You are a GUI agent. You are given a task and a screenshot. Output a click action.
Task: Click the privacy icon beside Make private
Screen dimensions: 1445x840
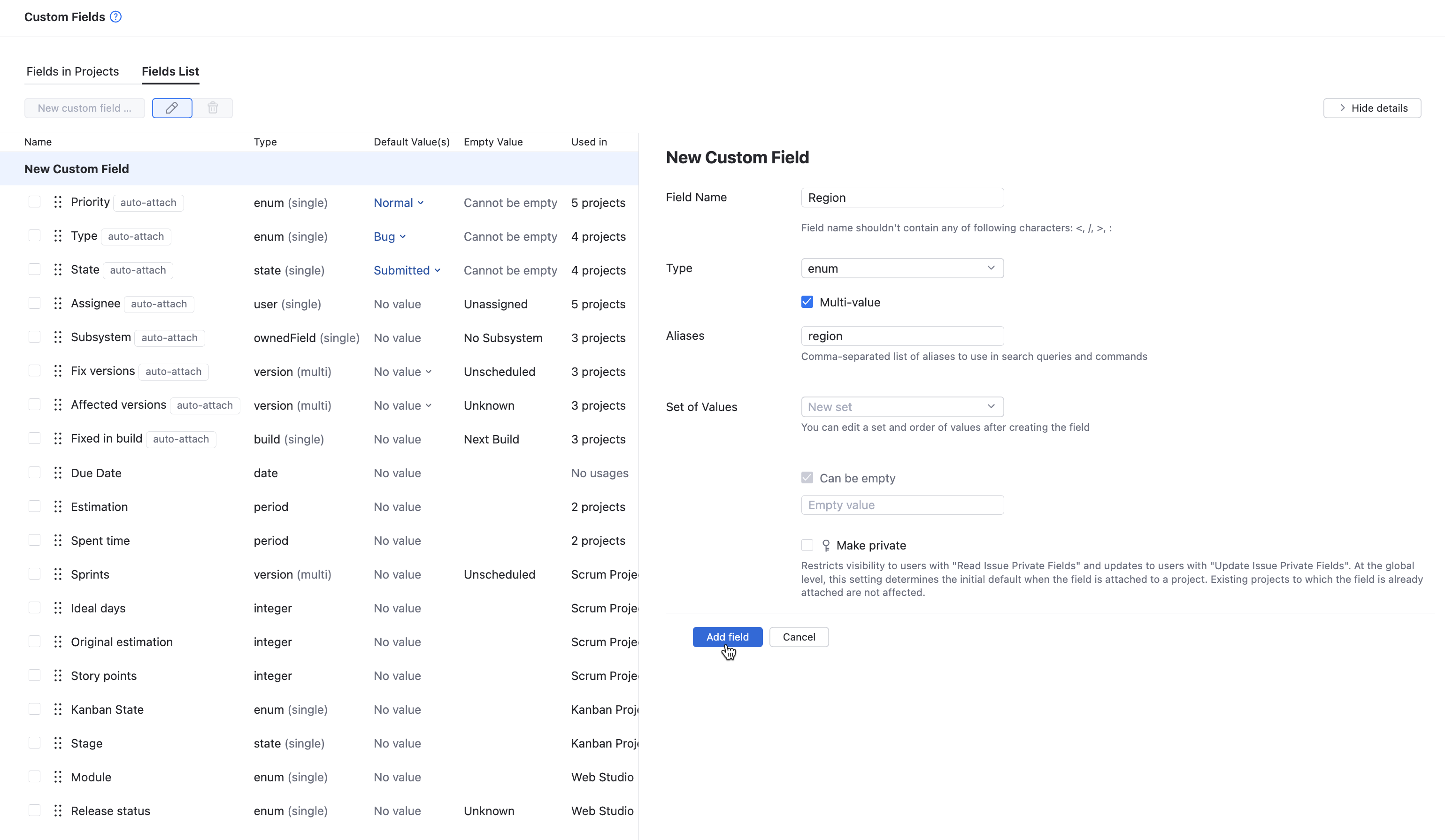point(826,545)
